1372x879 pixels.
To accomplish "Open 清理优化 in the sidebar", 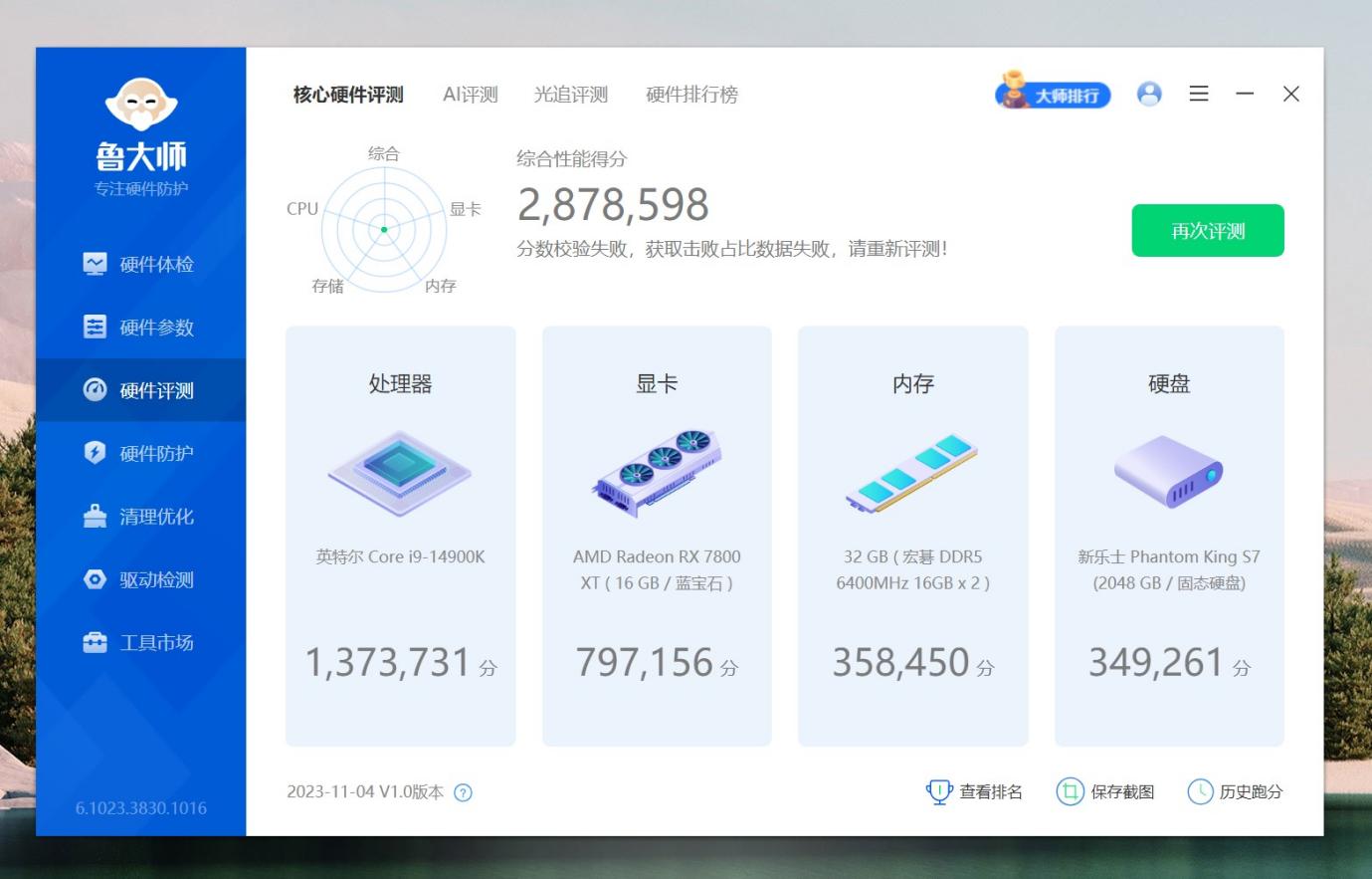I will 140,516.
